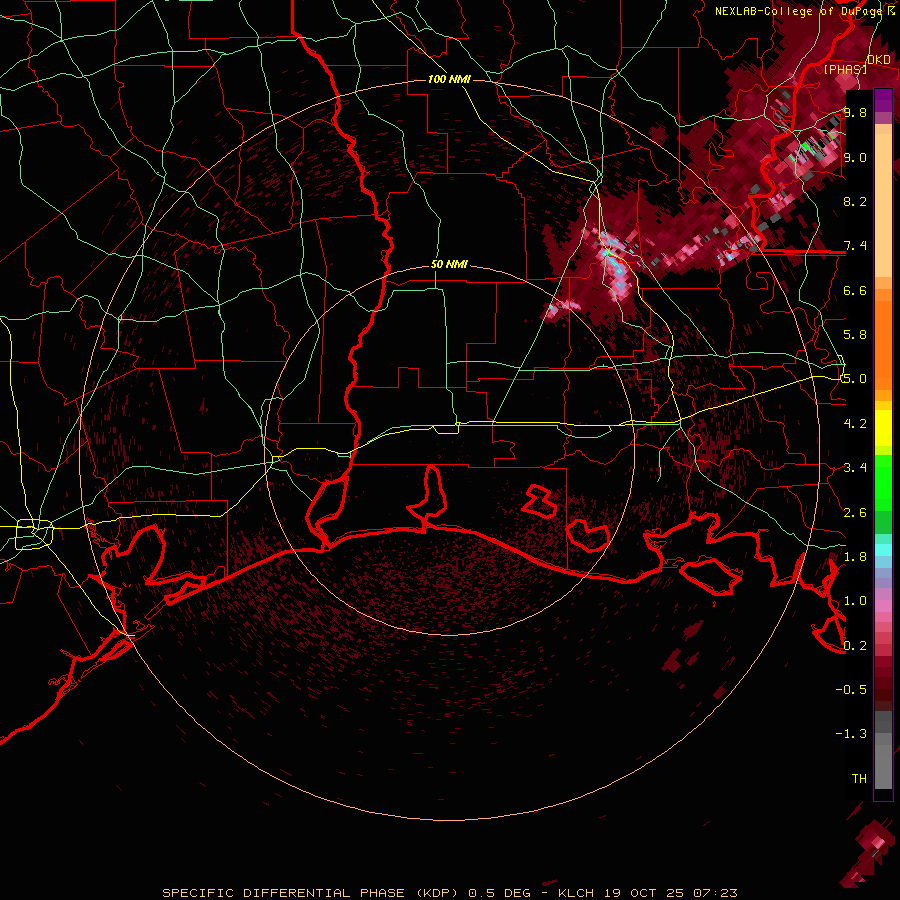Click the DKD label above the legend
900x900 pixels.
(879, 60)
